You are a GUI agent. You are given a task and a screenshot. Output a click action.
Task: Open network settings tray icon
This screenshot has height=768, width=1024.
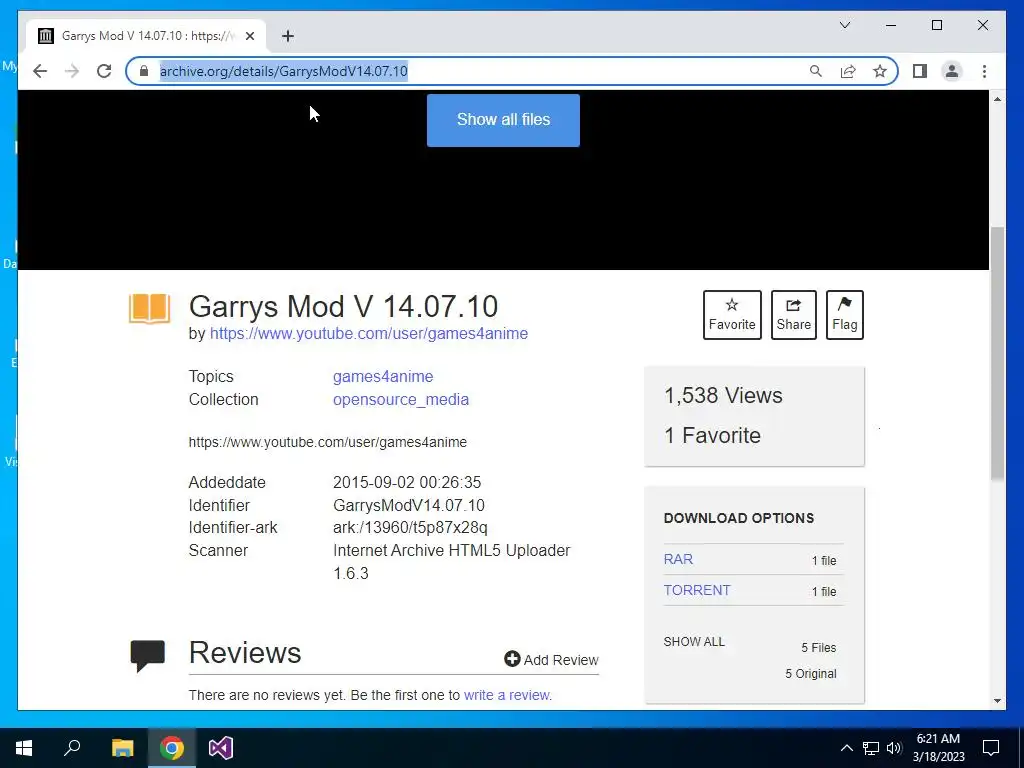(x=871, y=748)
